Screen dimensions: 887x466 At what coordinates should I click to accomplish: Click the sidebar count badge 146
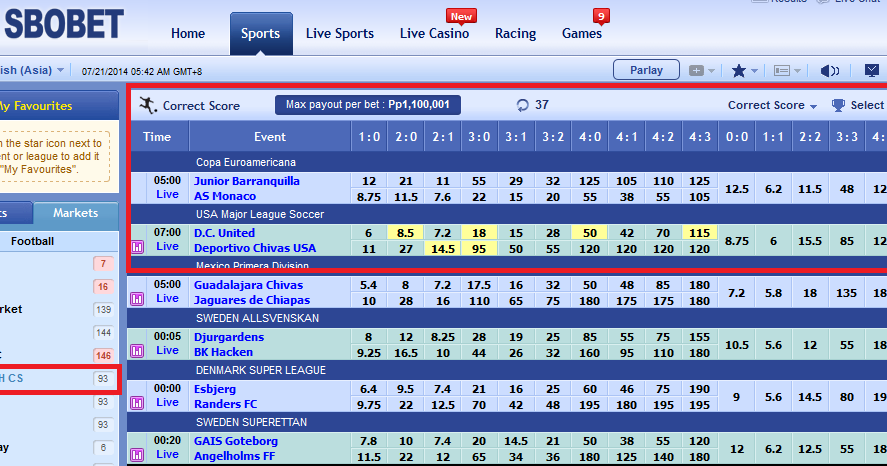tap(103, 356)
